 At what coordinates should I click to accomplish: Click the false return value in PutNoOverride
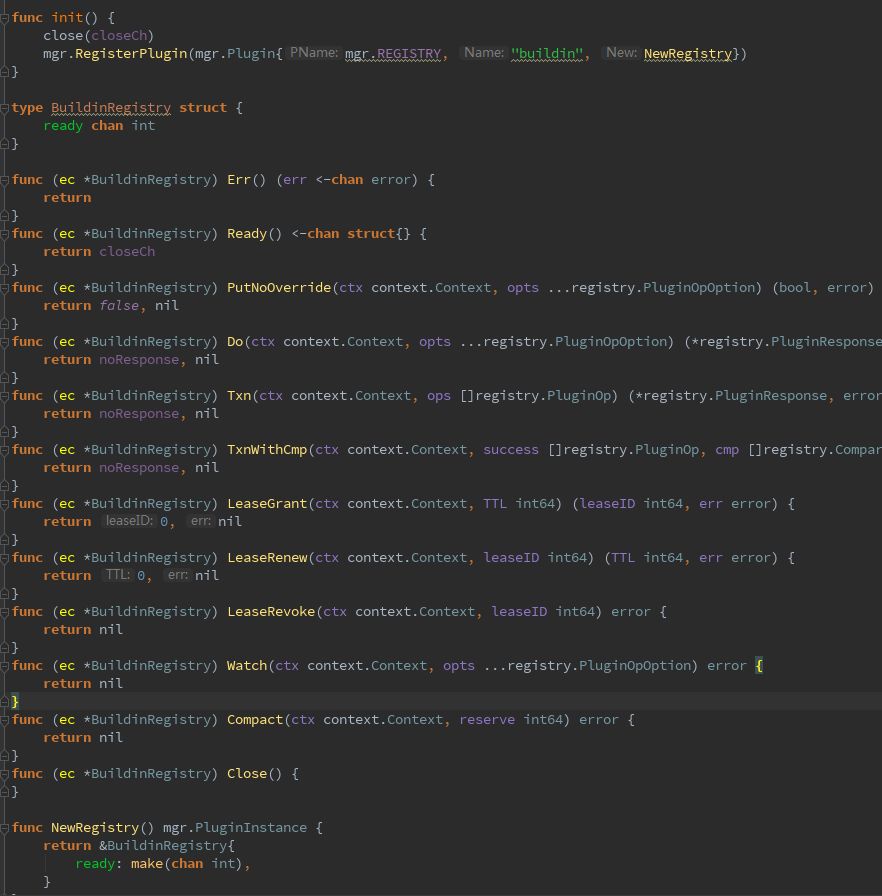pos(119,306)
